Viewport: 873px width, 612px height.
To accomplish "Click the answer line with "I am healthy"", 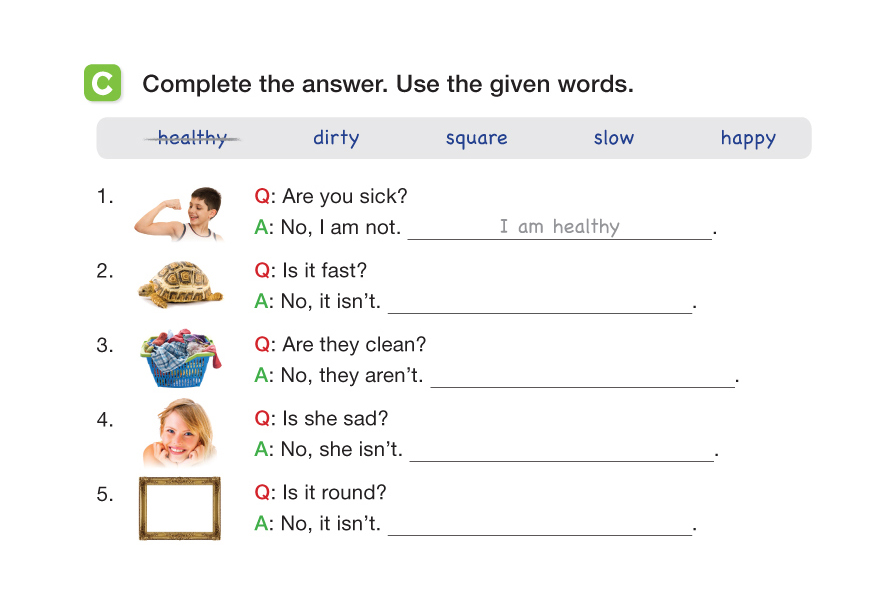I will [x=560, y=228].
